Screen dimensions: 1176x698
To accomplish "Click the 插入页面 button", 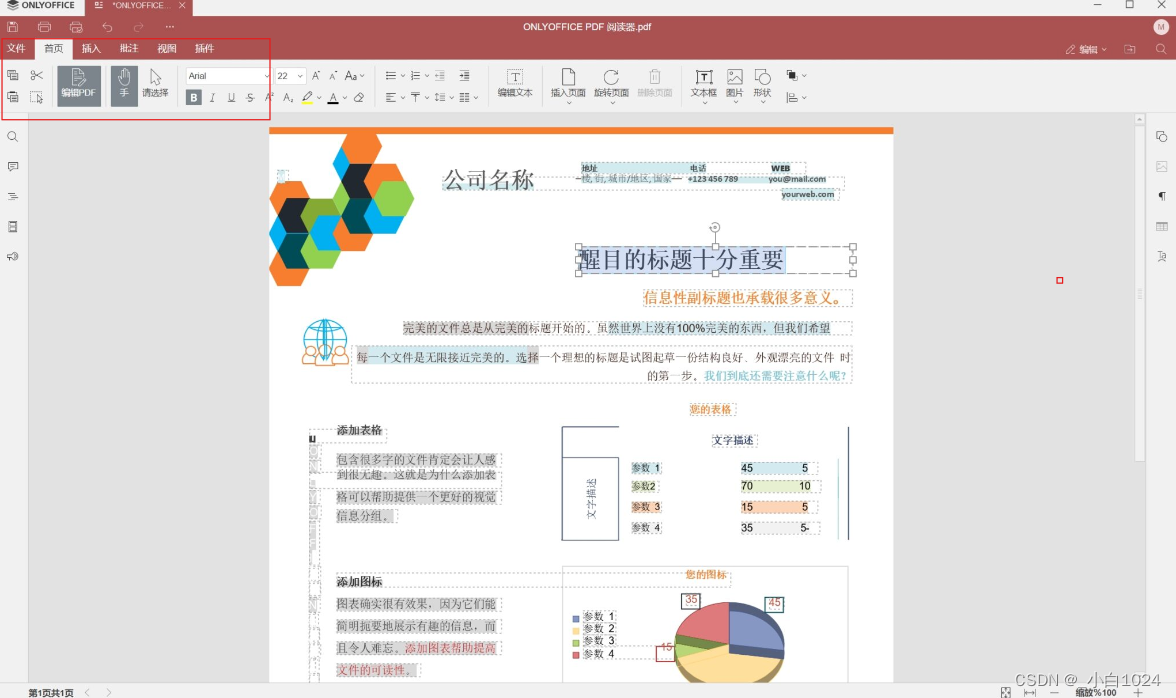I will [x=568, y=85].
